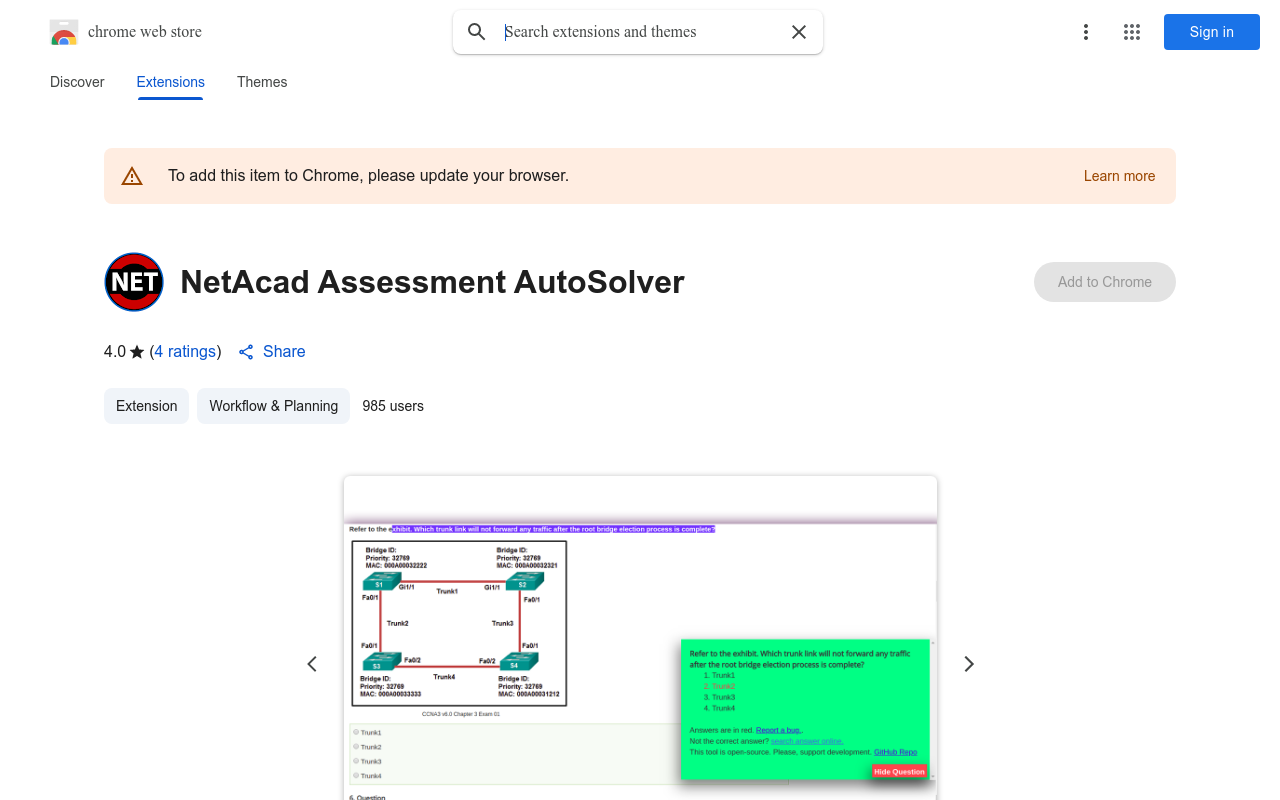
Task: Open the Learn more link
Action: click(x=1119, y=176)
